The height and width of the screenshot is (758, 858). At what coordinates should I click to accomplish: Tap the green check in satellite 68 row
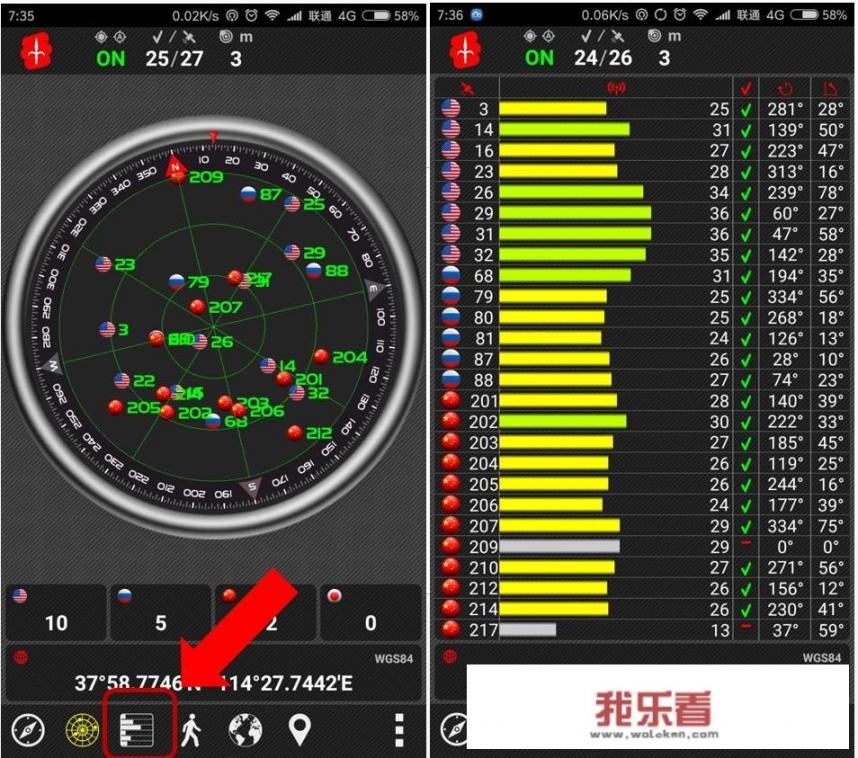[x=746, y=276]
